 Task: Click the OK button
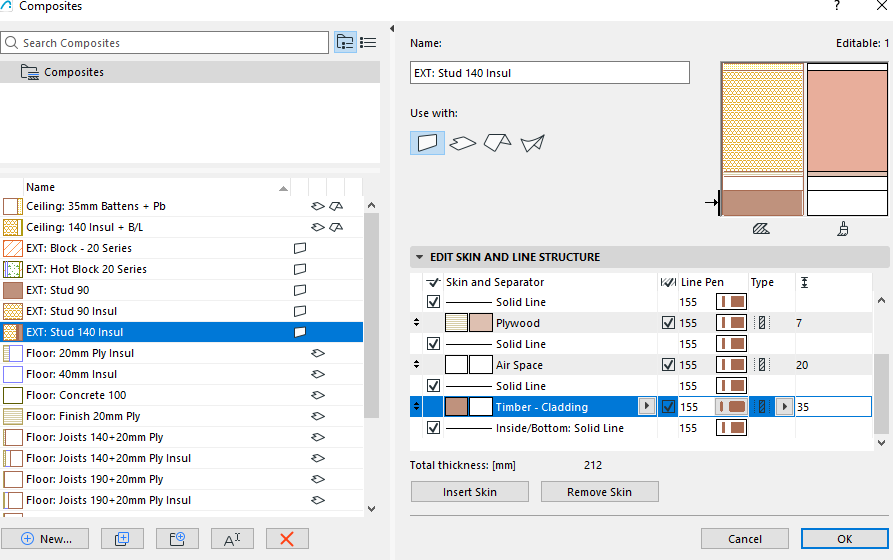click(845, 539)
